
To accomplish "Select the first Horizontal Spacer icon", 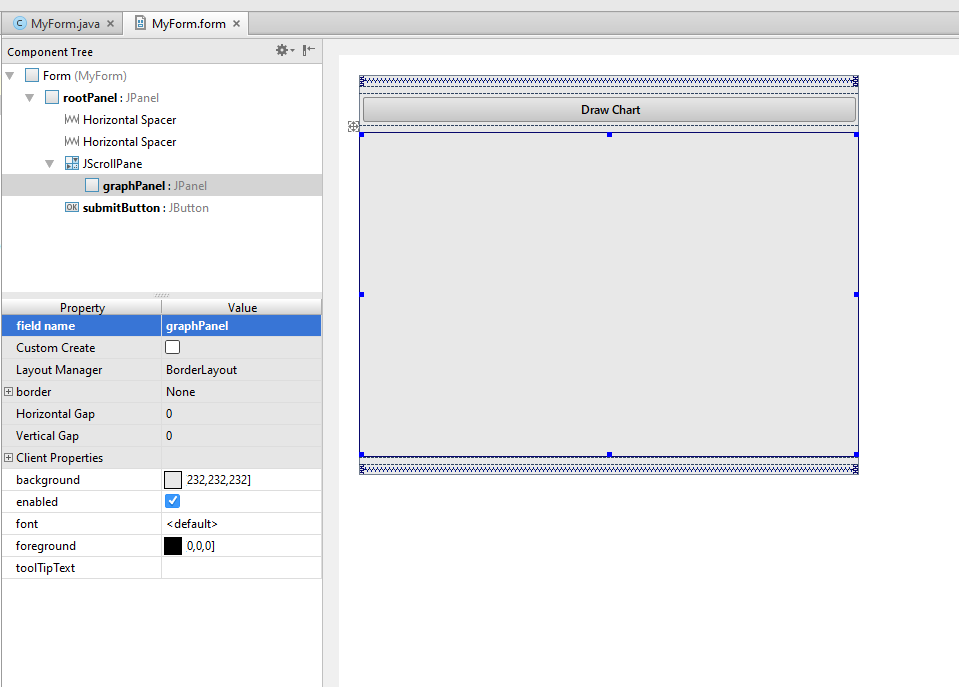I will 70,119.
